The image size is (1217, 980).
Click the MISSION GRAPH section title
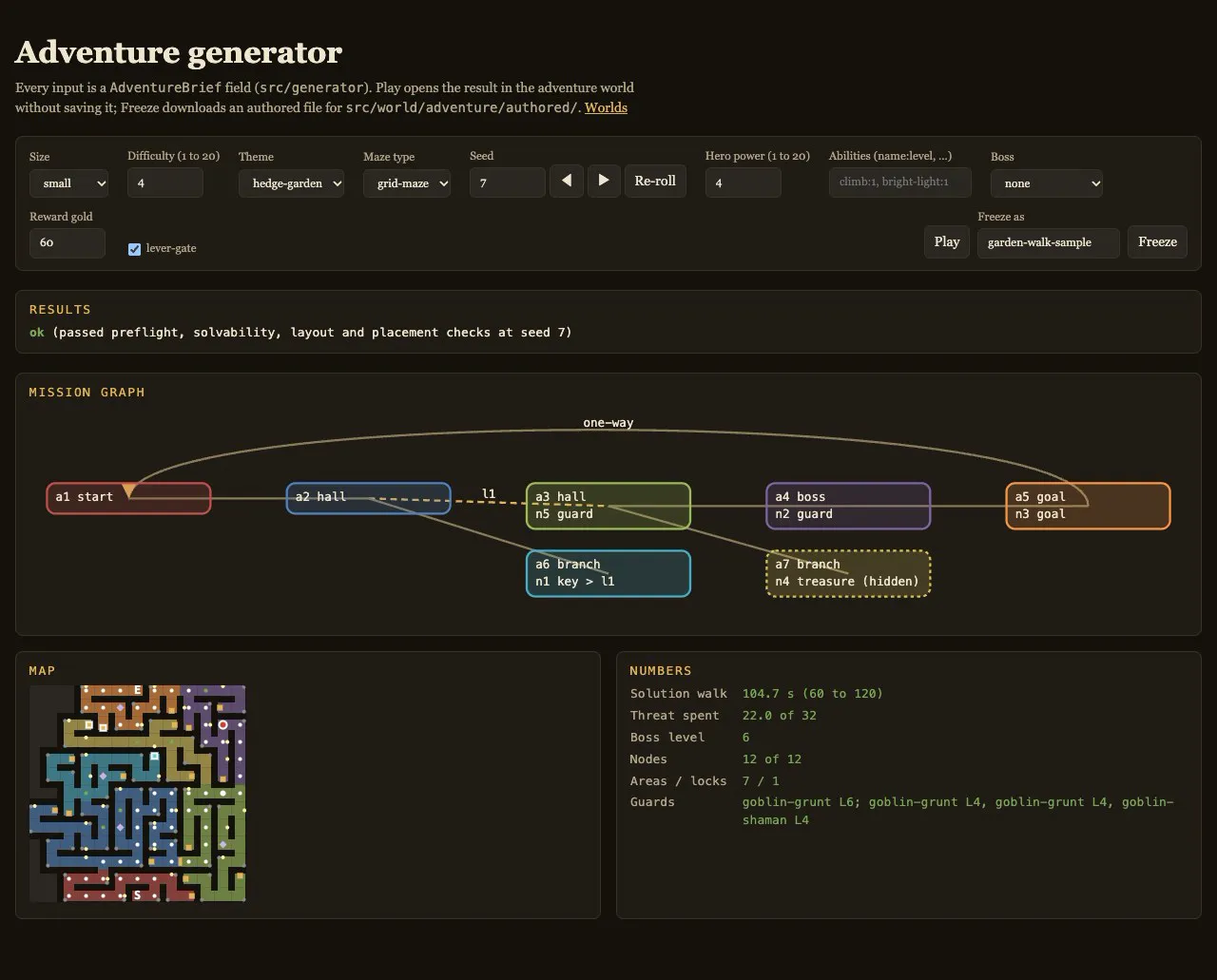87,393
